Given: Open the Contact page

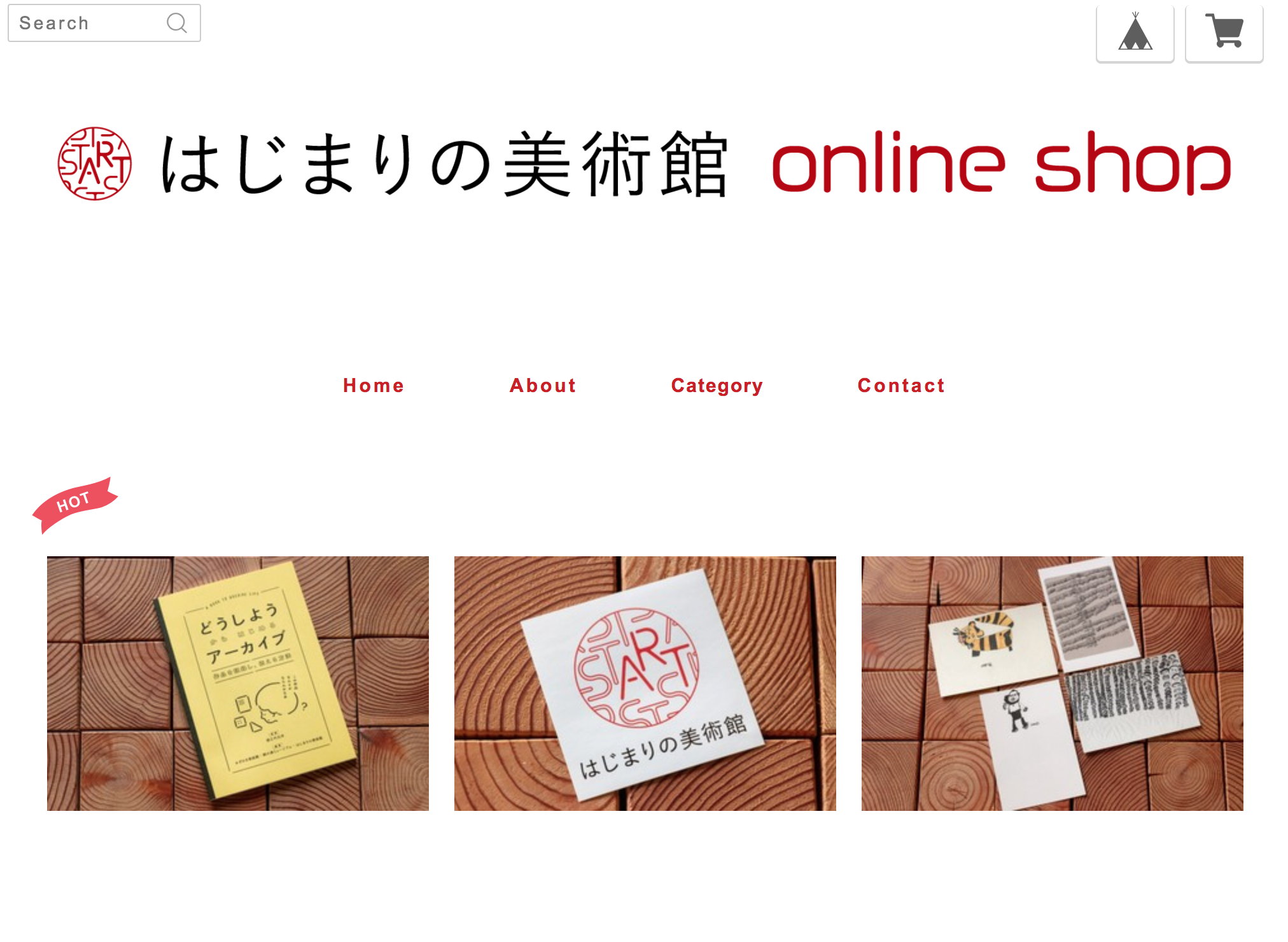Looking at the screenshot, I should (x=901, y=386).
